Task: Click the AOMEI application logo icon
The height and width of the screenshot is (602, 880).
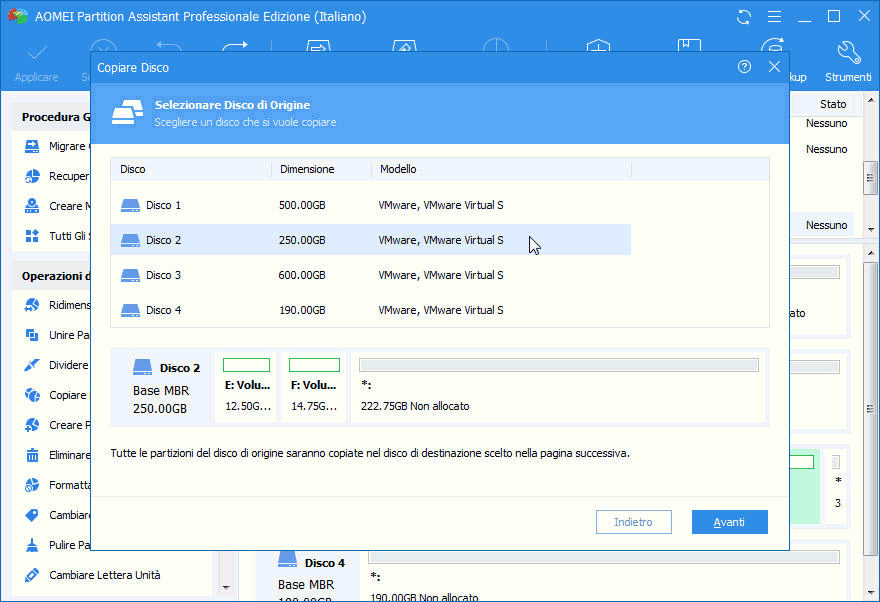Action: pyautogui.click(x=17, y=16)
